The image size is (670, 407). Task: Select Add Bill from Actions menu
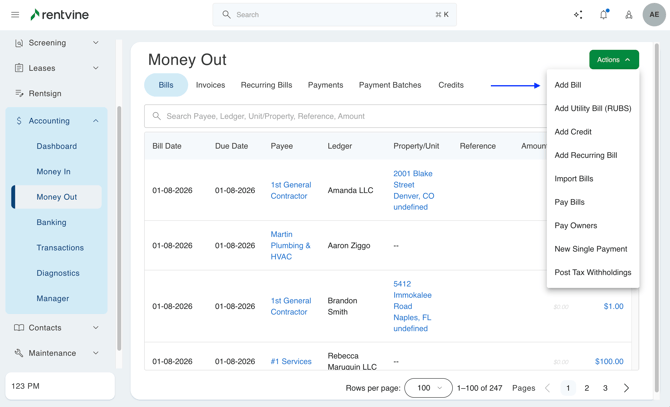click(x=568, y=85)
